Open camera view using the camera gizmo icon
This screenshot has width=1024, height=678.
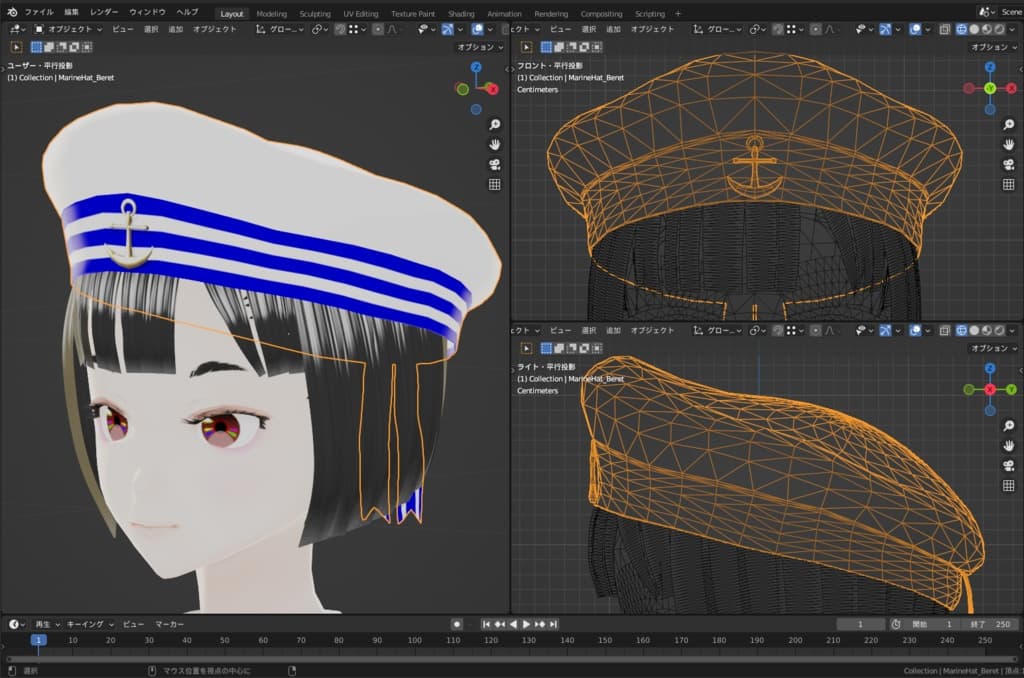pos(493,161)
